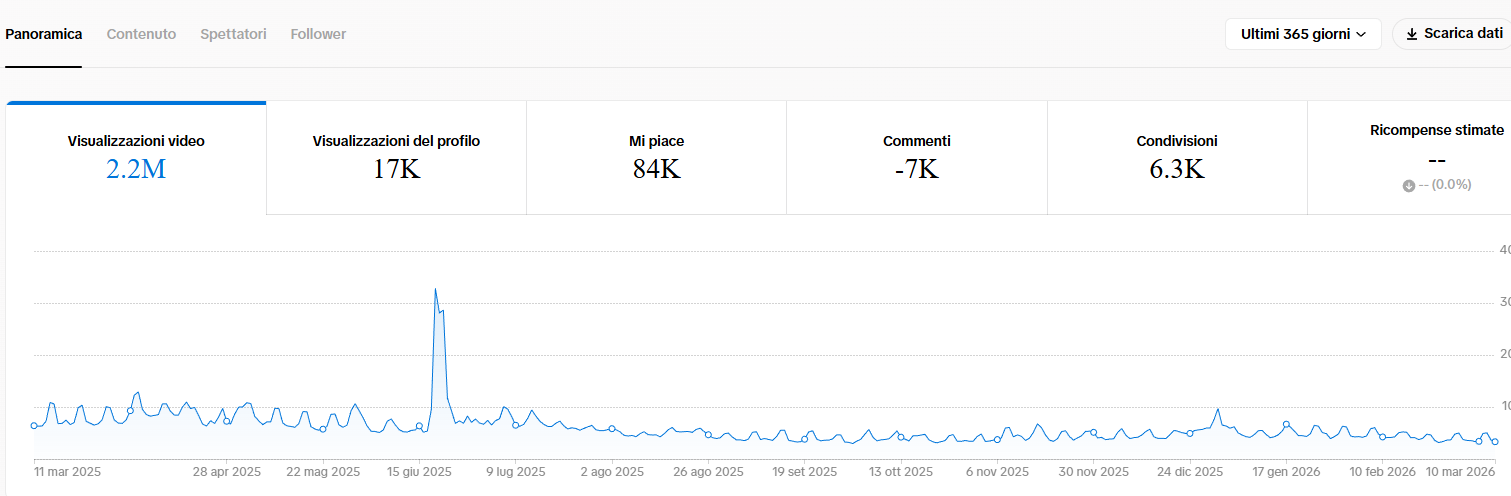Pick the chart marker above 17 gen 2026
The image size is (1511, 496).
pos(1286,424)
